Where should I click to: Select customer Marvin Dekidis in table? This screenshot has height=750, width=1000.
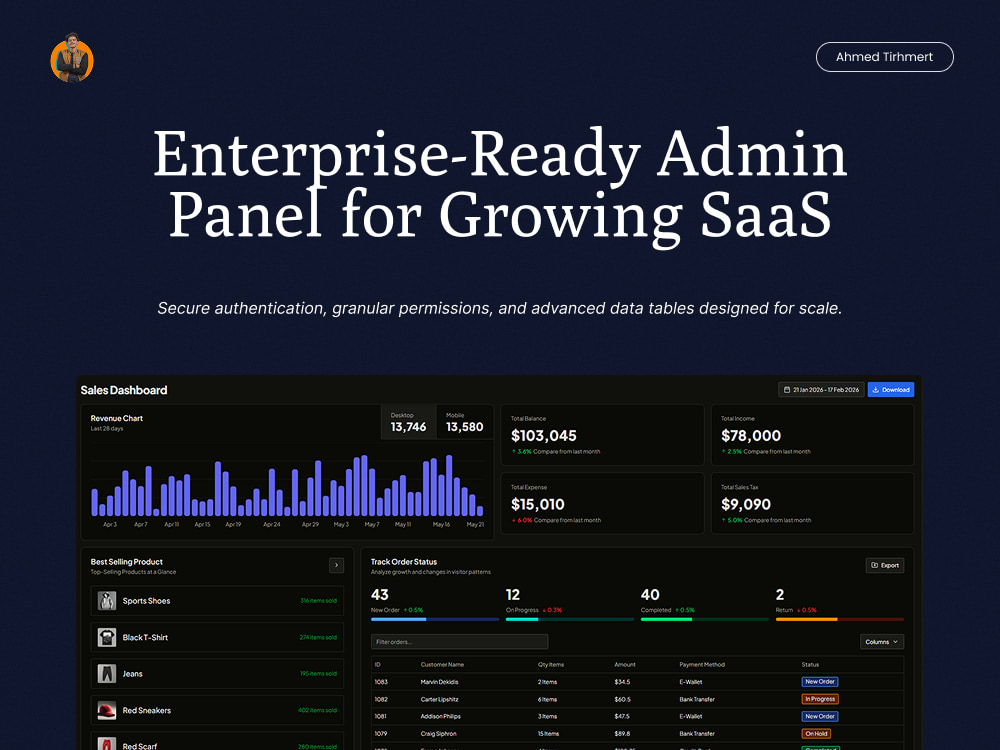(439, 682)
